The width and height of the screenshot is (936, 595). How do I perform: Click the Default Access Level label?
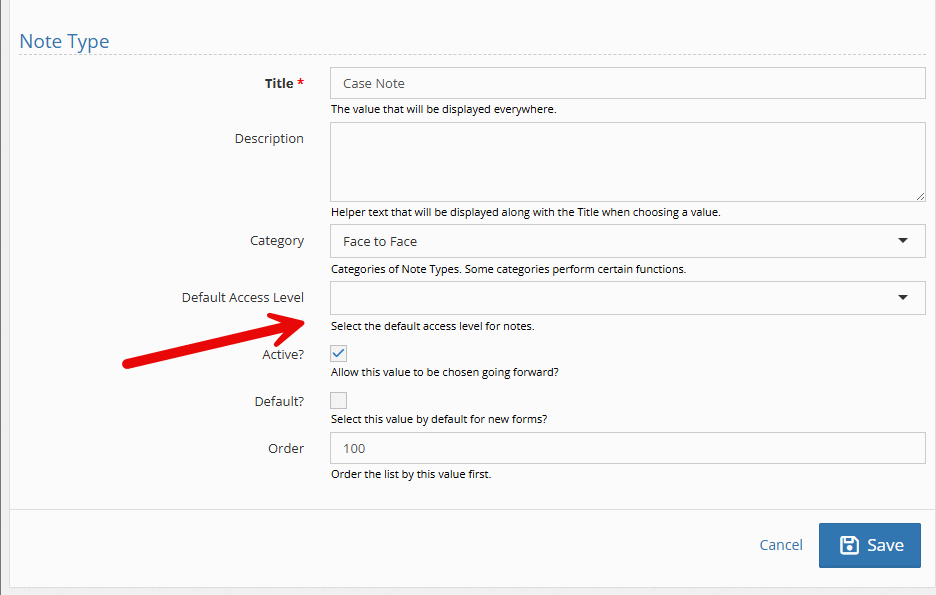pyautogui.click(x=243, y=298)
